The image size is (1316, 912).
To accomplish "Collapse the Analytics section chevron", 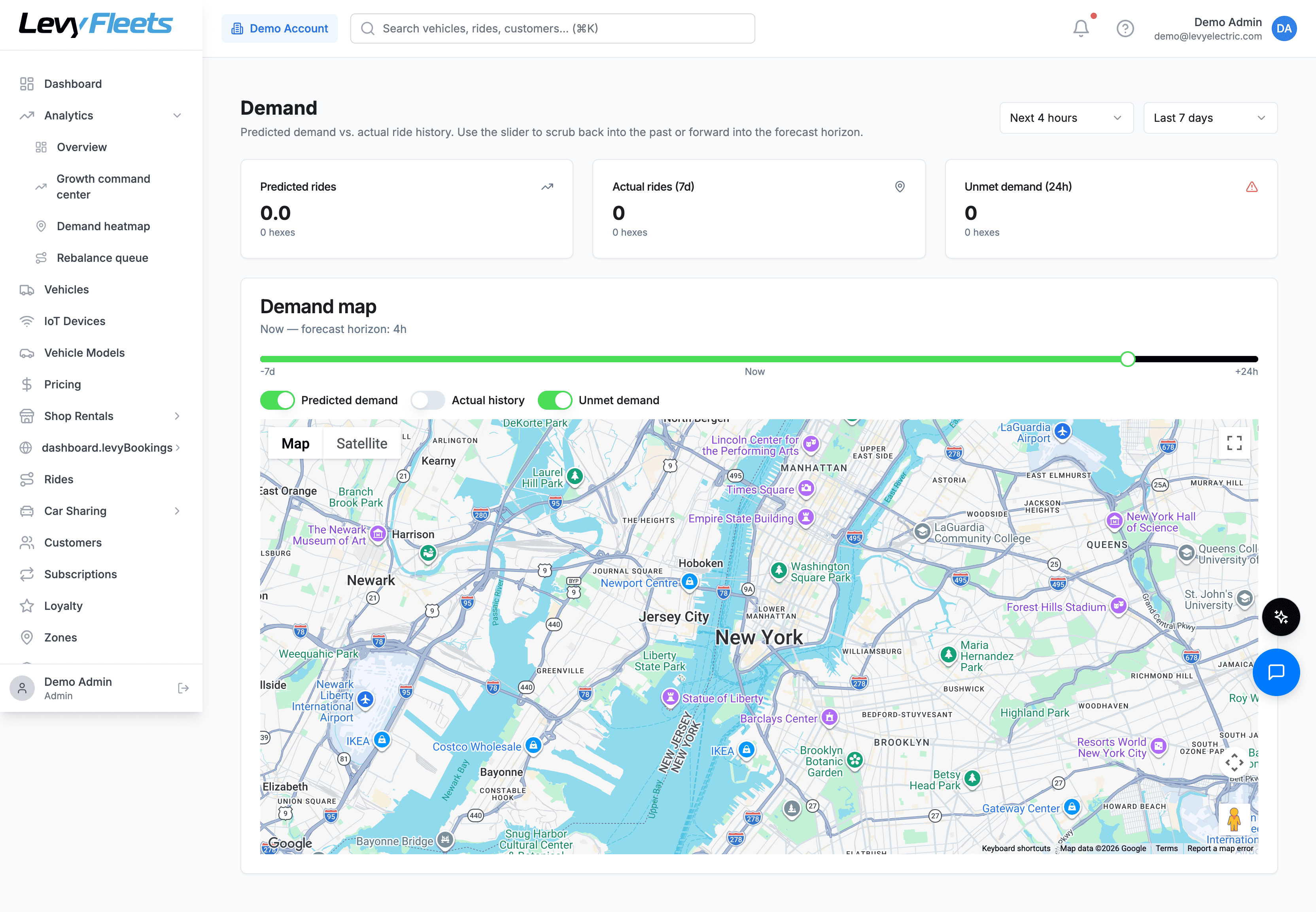I will point(177,115).
